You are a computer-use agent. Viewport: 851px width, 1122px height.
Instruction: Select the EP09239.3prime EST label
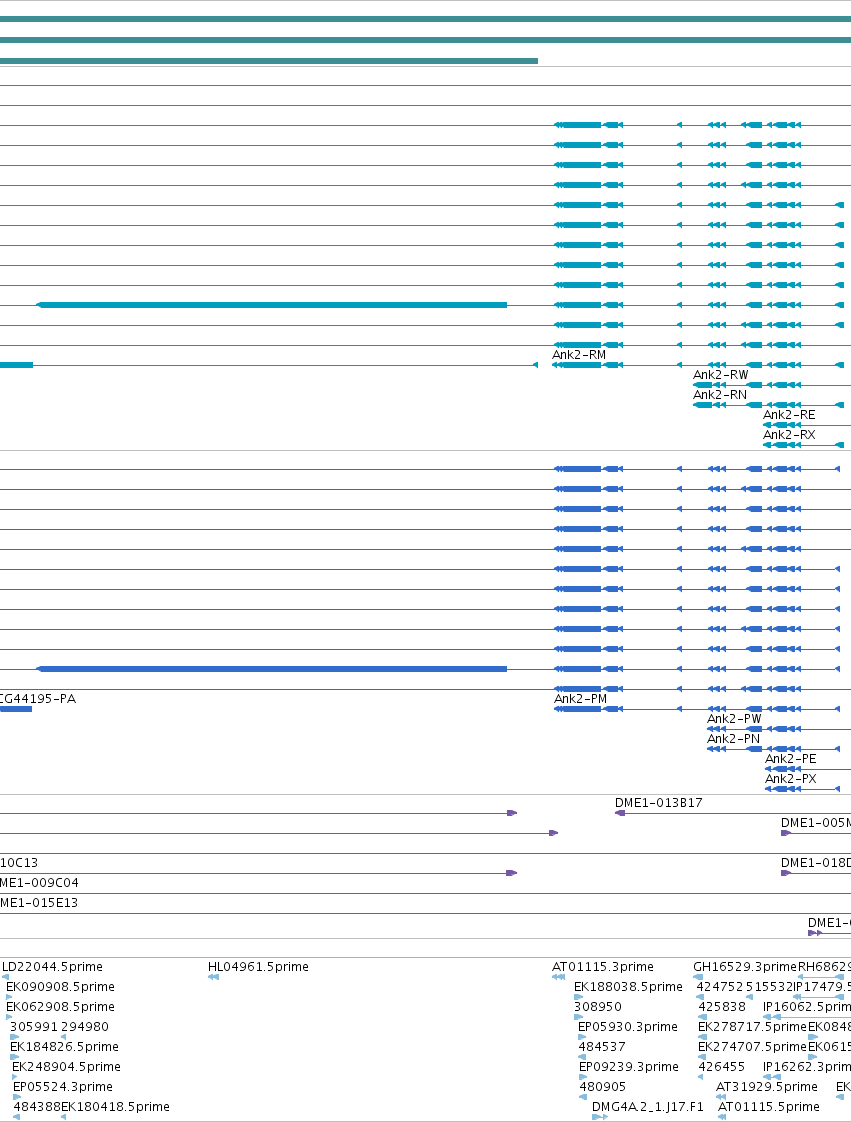click(629, 1067)
